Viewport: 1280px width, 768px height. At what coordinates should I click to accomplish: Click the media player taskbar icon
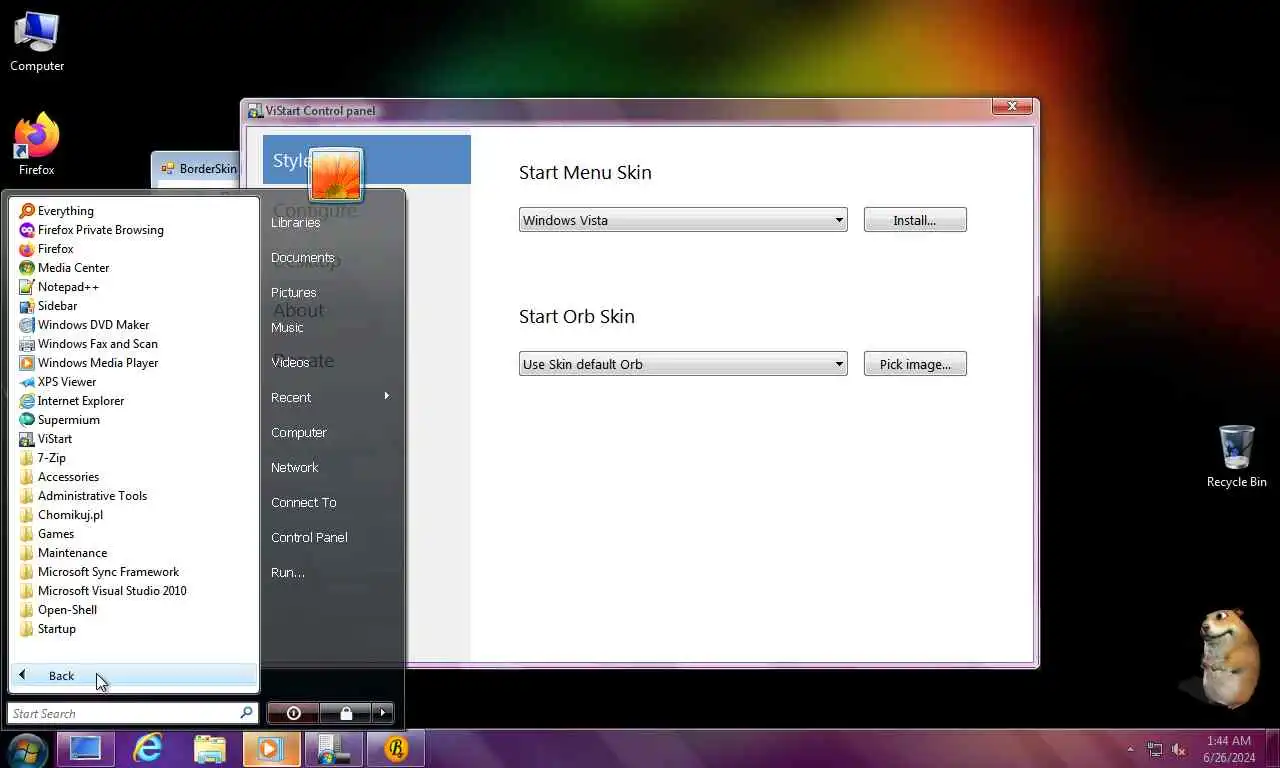[x=271, y=749]
